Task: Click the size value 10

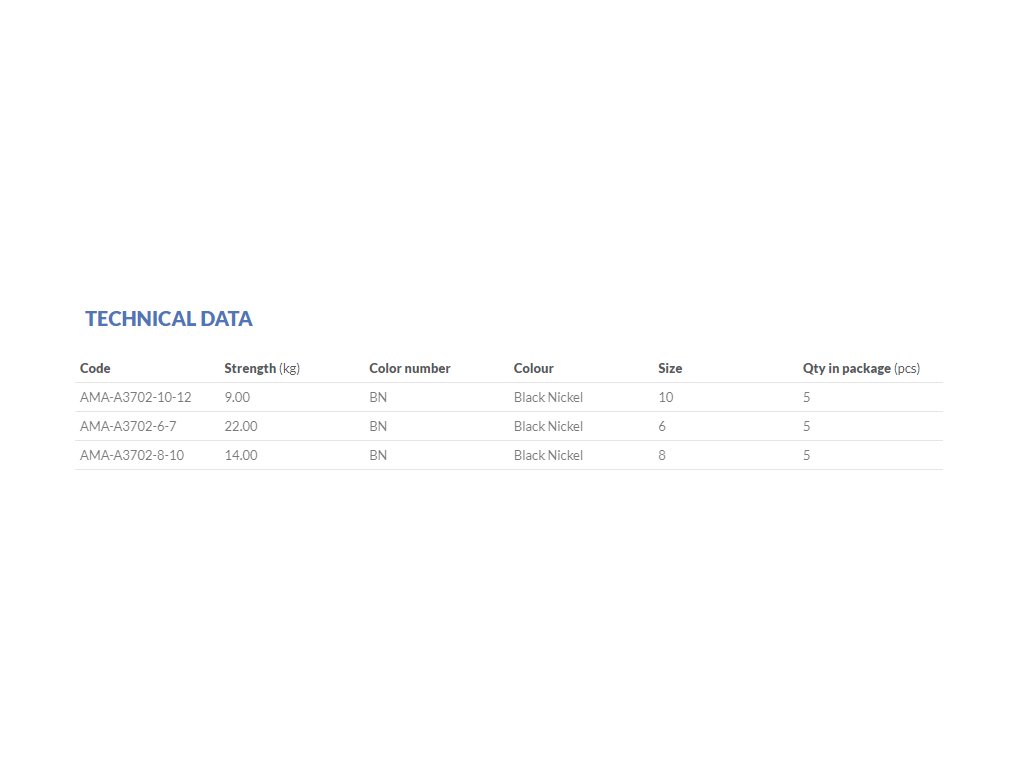Action: click(x=665, y=397)
